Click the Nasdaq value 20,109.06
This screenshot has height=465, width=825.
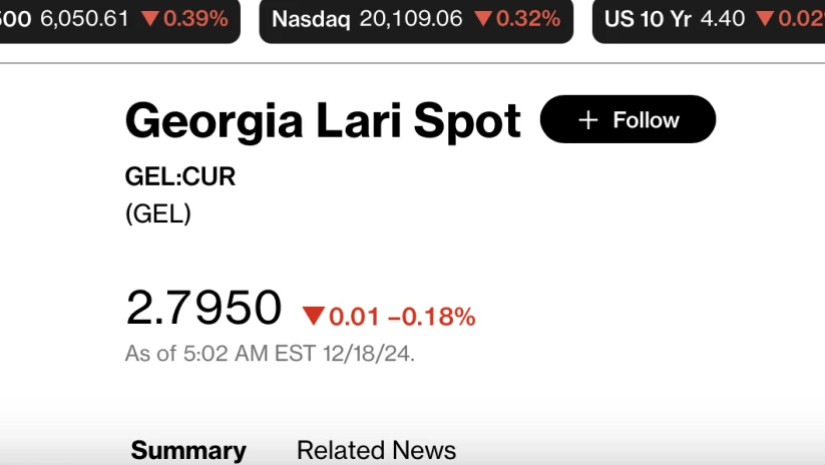coord(410,19)
